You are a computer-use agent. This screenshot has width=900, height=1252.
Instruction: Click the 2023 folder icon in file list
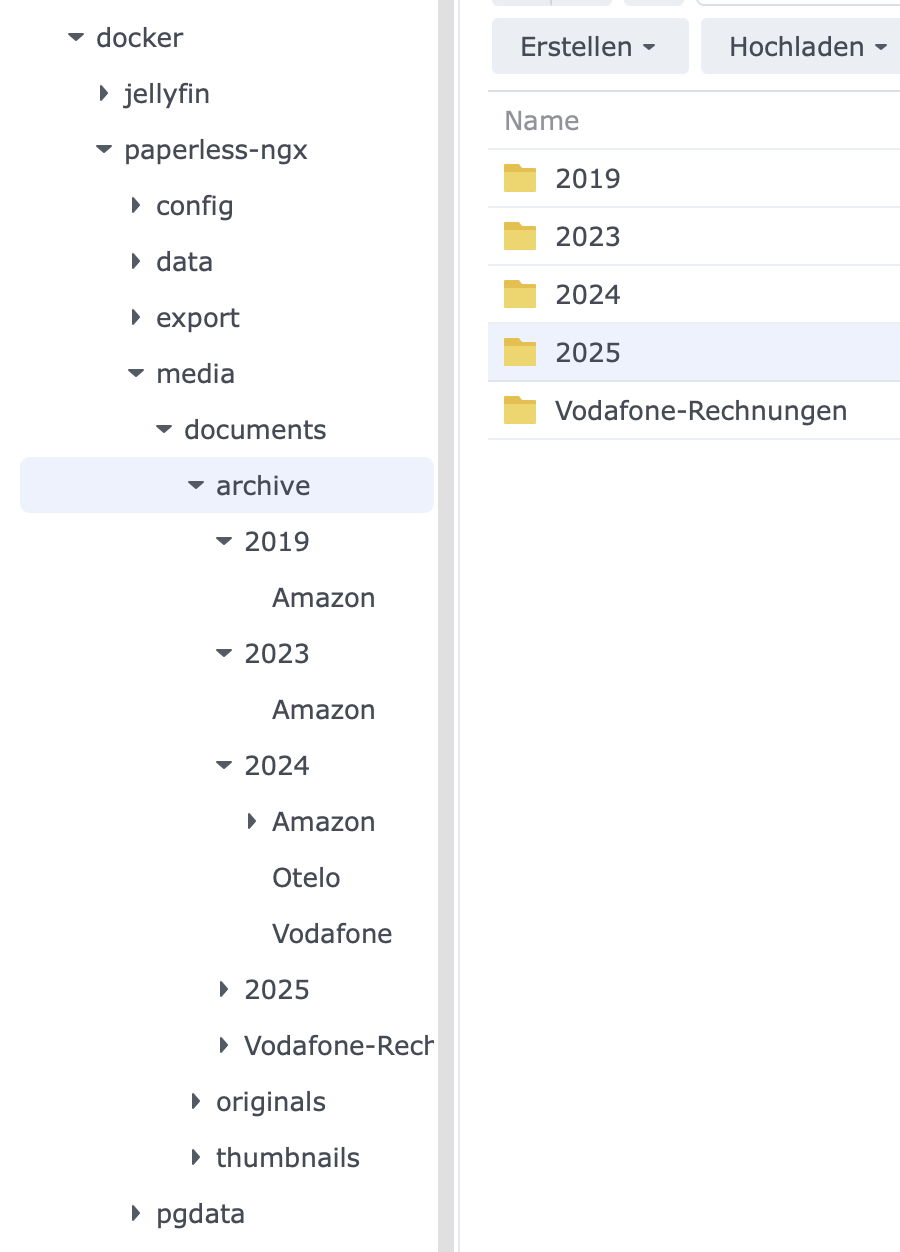coord(520,236)
